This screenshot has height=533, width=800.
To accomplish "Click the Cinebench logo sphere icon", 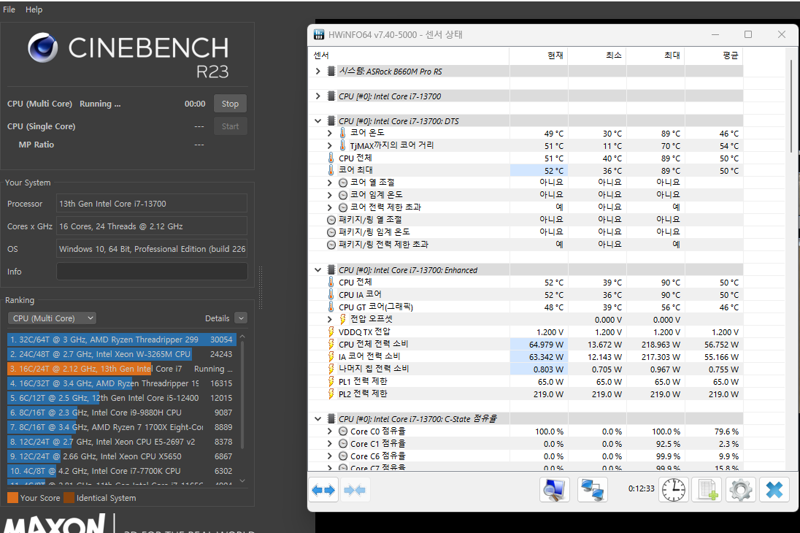I will [x=43, y=47].
